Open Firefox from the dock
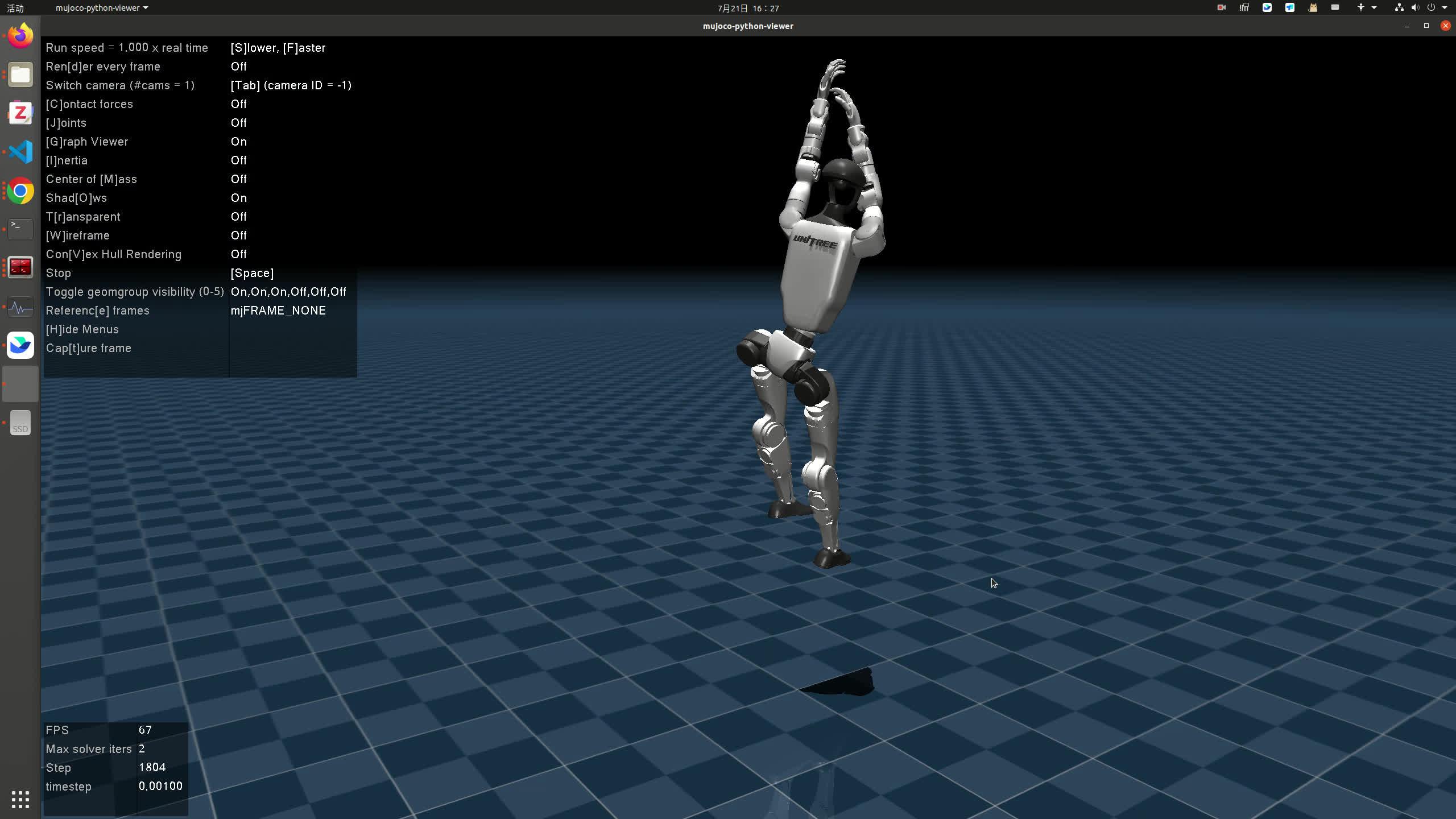This screenshot has height=819, width=1456. click(20, 36)
